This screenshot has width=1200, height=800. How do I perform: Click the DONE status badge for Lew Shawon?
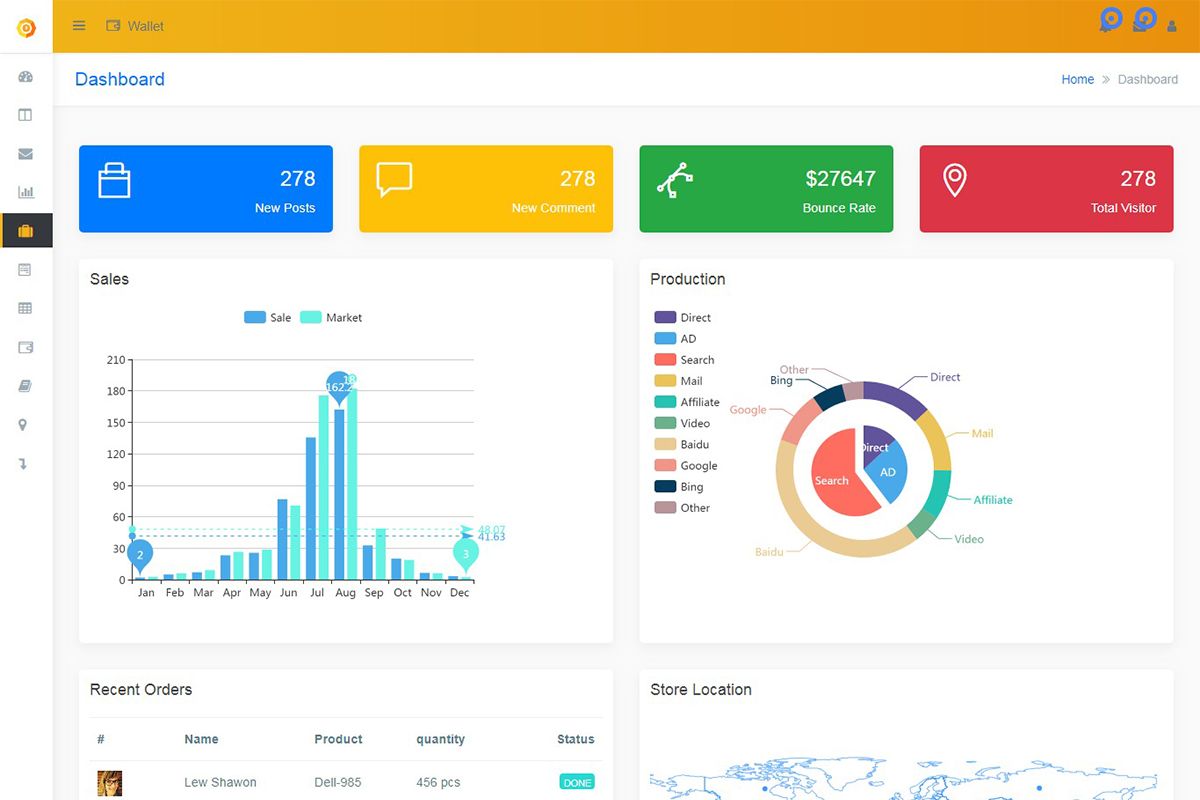[x=577, y=782]
